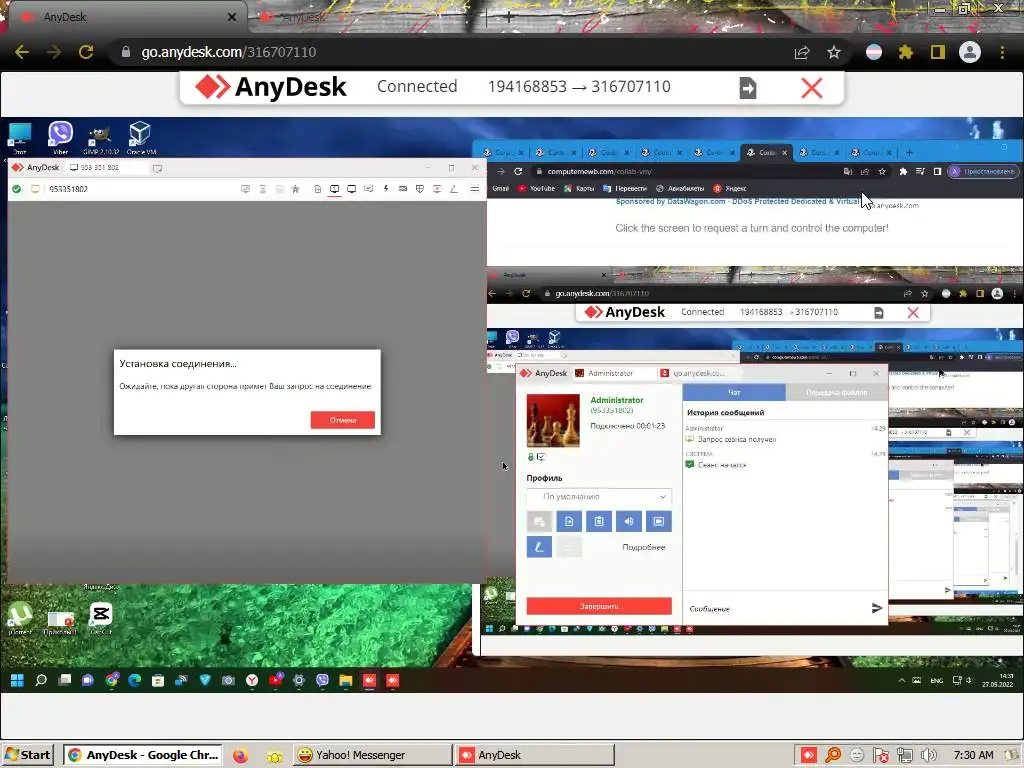
Task: Click the red Завершить button to end session
Action: (599, 606)
